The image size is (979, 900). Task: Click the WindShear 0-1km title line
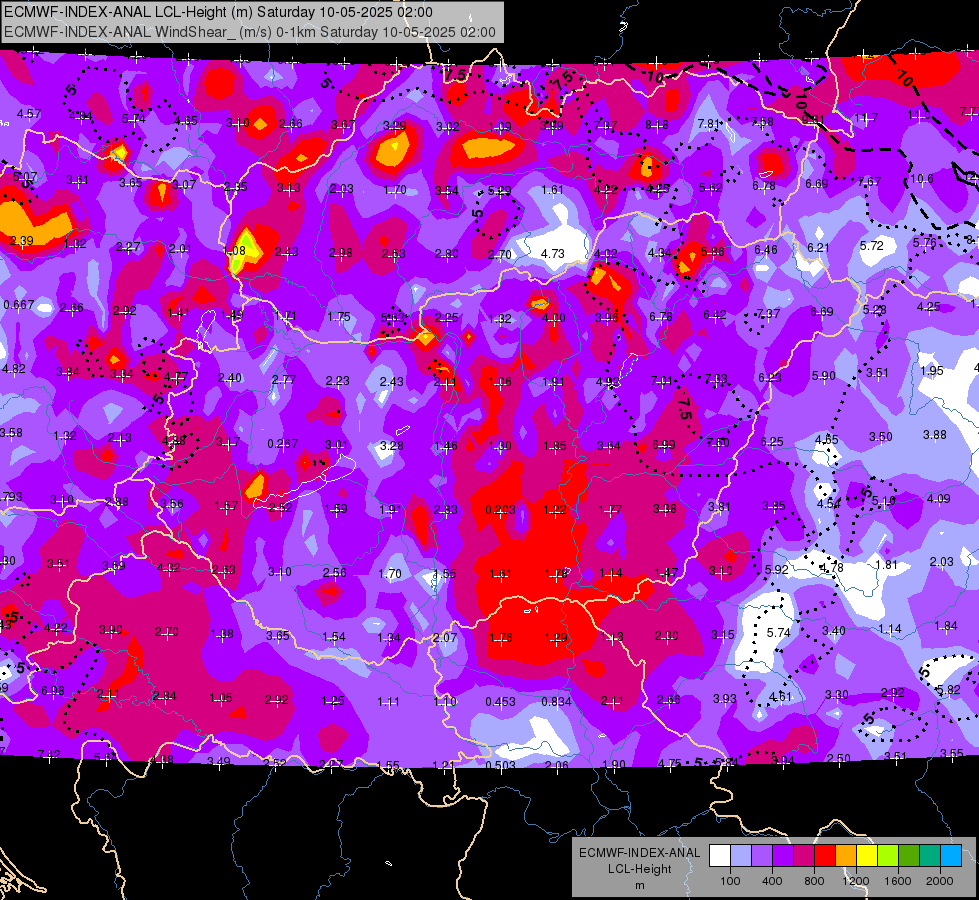250,32
